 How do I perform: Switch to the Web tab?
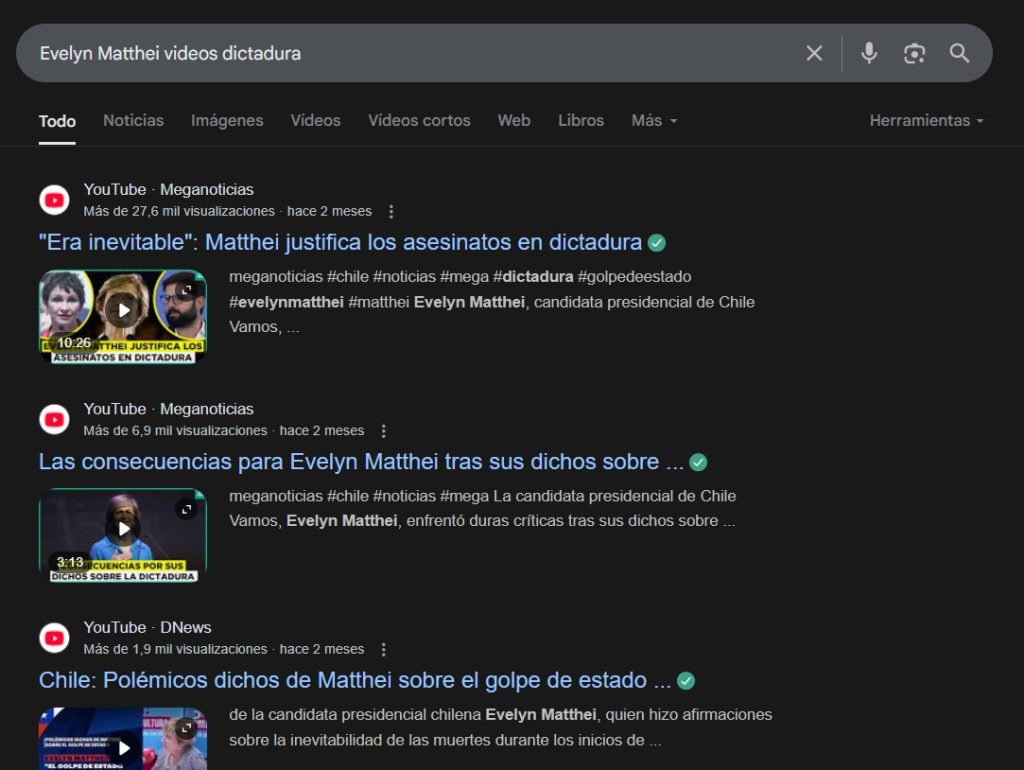point(514,121)
